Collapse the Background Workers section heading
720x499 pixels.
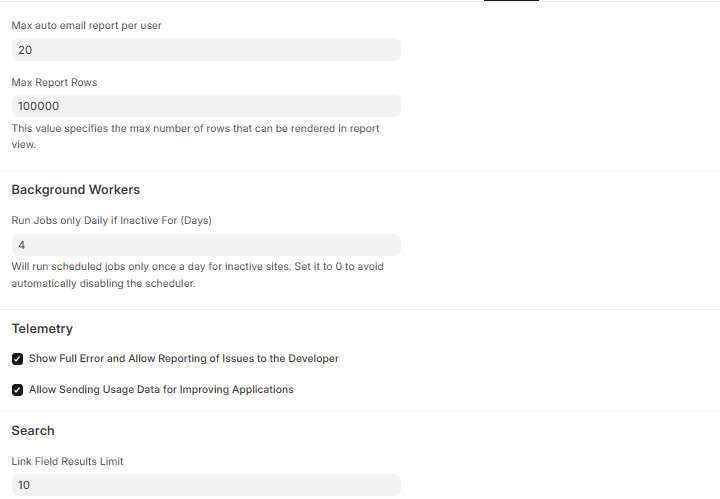tap(76, 190)
